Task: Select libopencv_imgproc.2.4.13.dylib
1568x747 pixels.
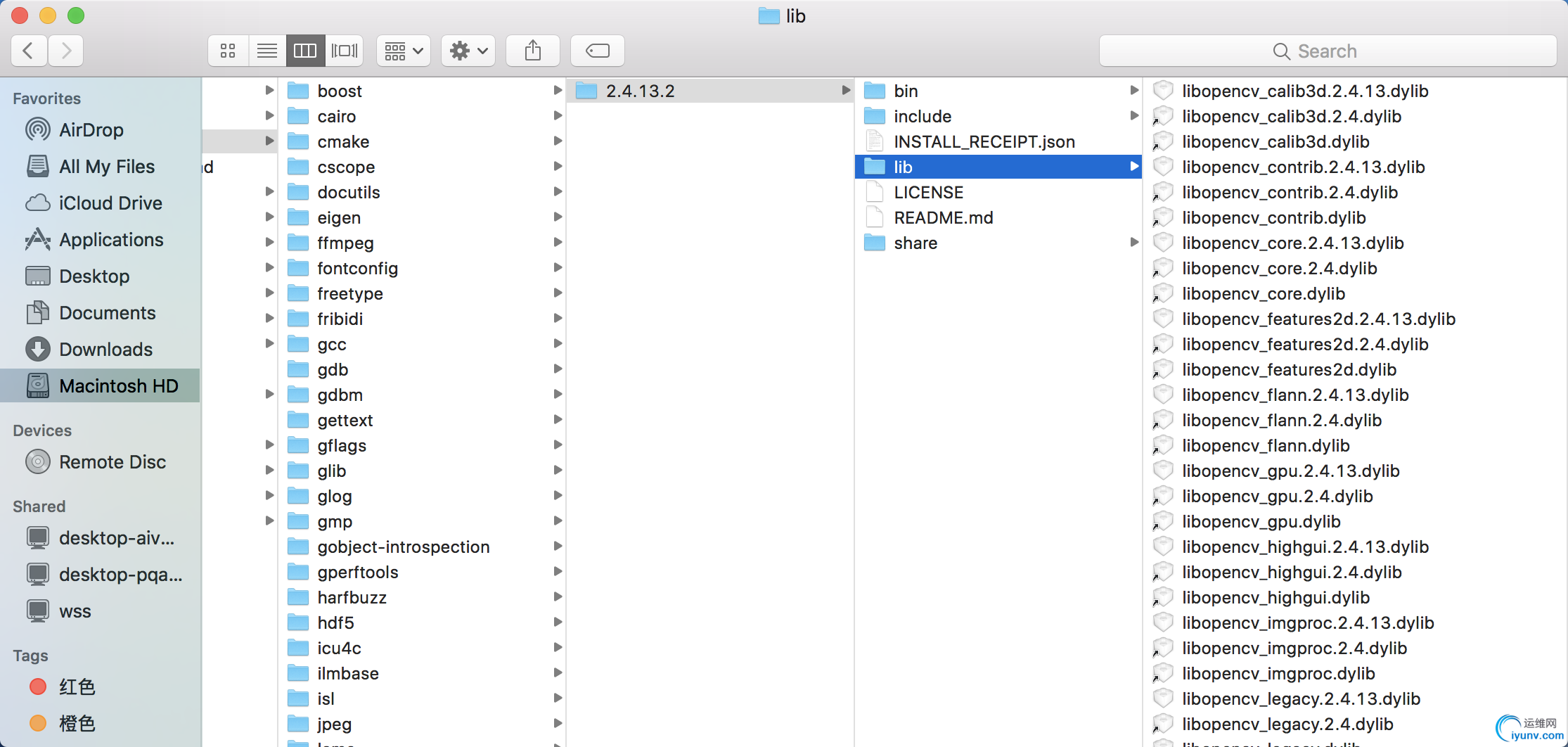Action: (1356, 622)
